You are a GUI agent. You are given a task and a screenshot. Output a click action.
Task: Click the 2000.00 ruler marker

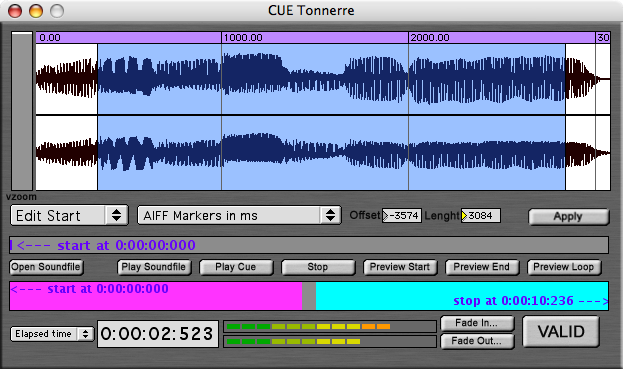tap(430, 38)
